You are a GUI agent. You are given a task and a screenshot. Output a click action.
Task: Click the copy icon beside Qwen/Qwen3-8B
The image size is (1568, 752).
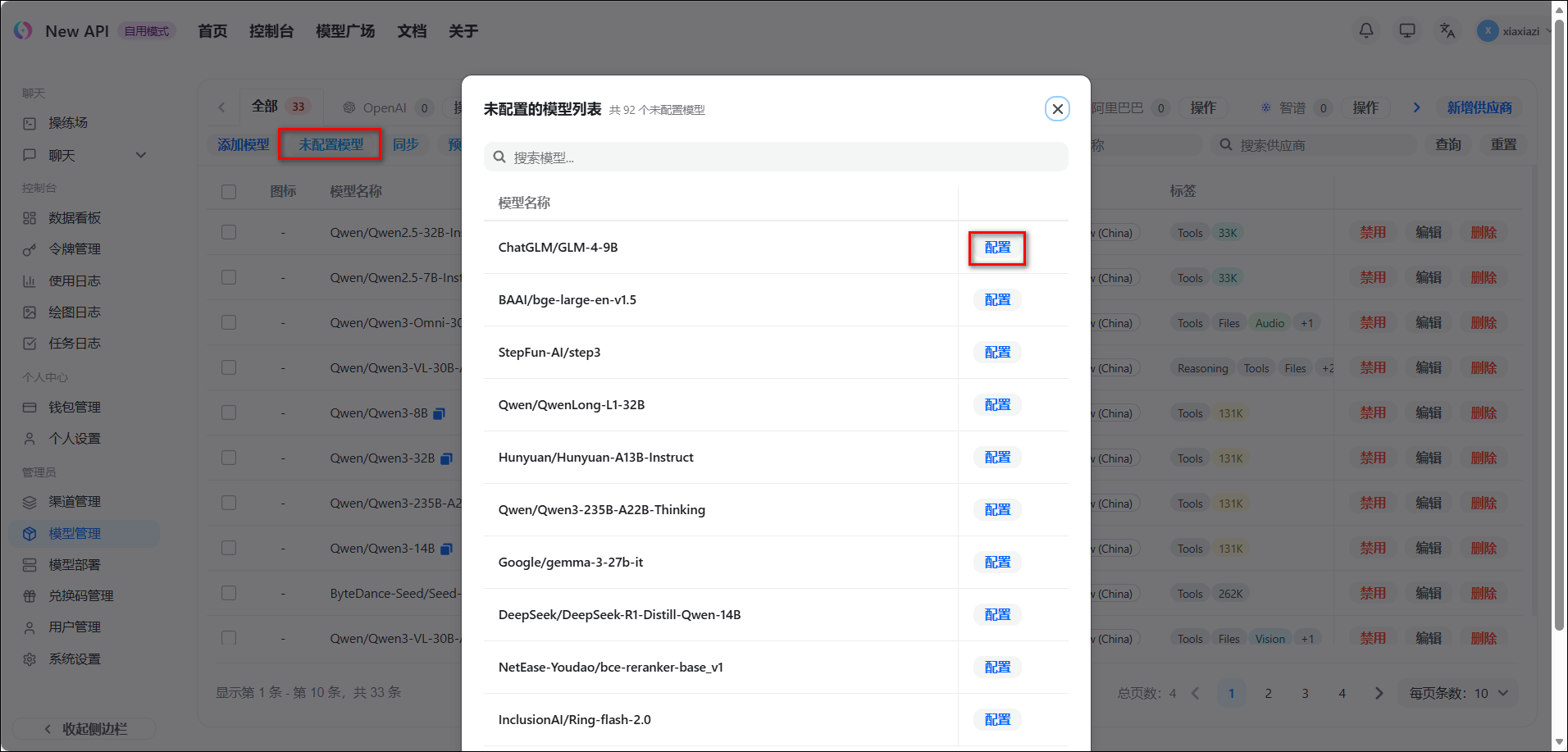(x=440, y=414)
